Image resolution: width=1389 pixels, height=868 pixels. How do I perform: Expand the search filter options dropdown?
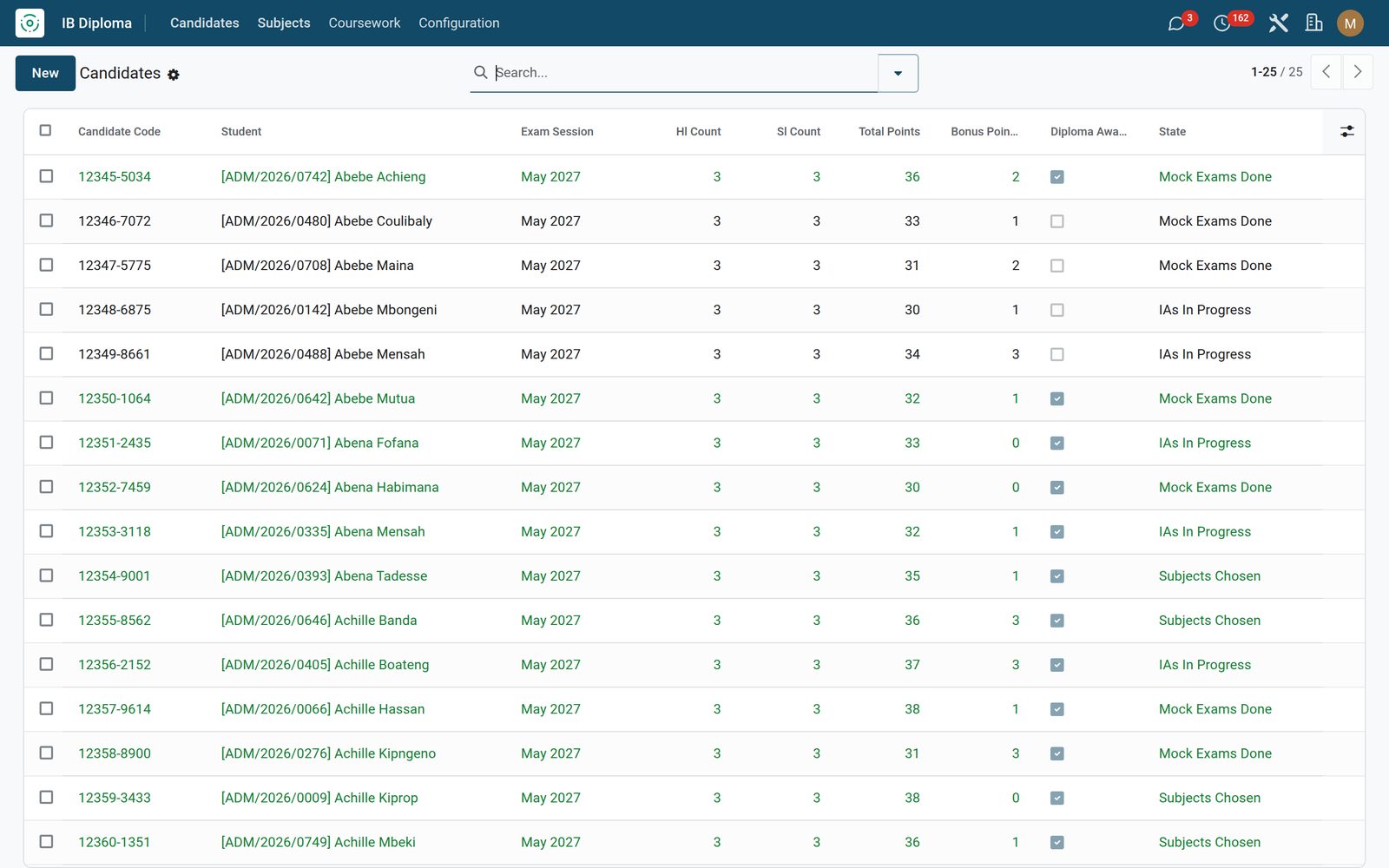(x=898, y=73)
